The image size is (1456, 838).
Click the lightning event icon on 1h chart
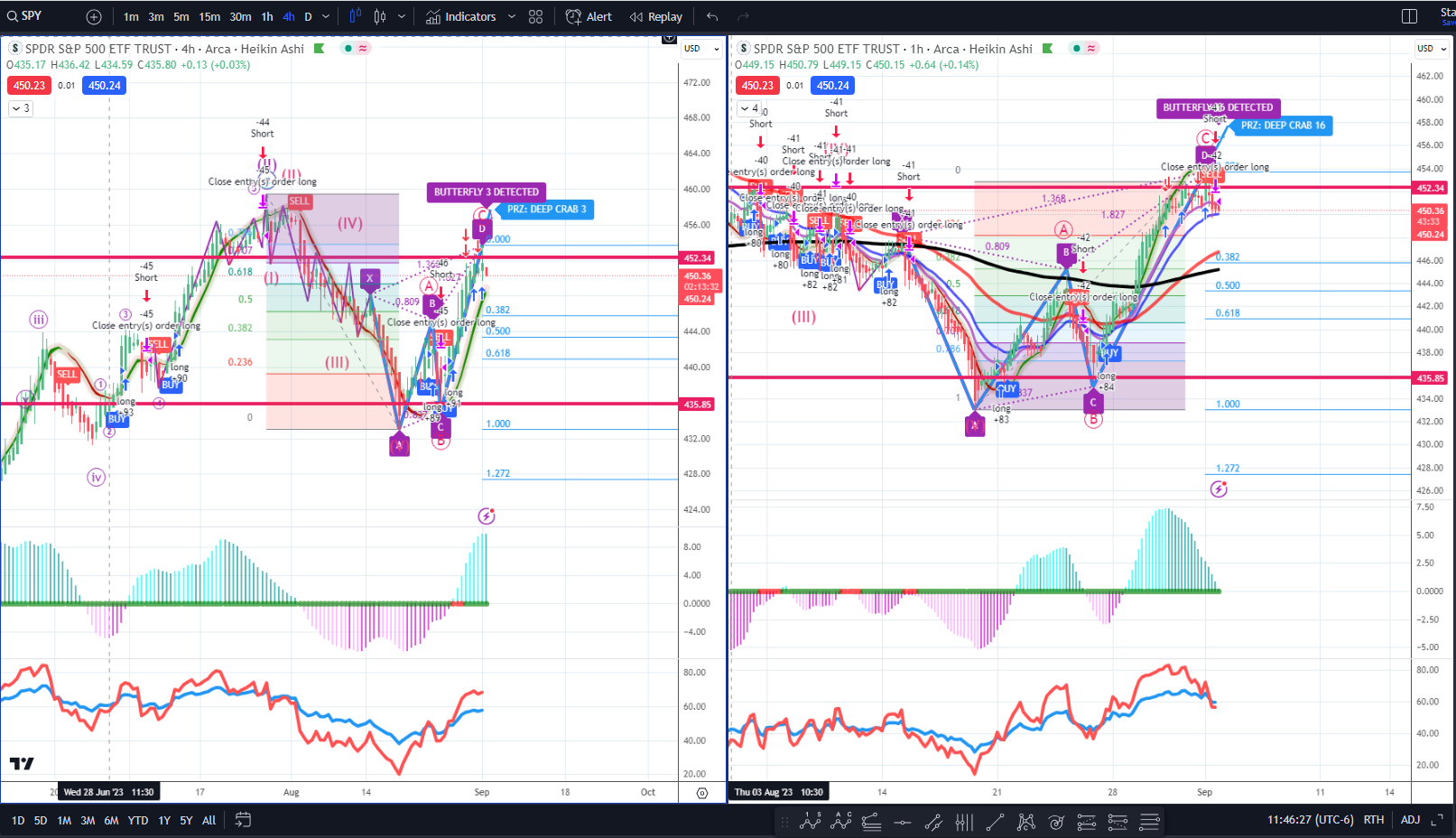(1219, 489)
